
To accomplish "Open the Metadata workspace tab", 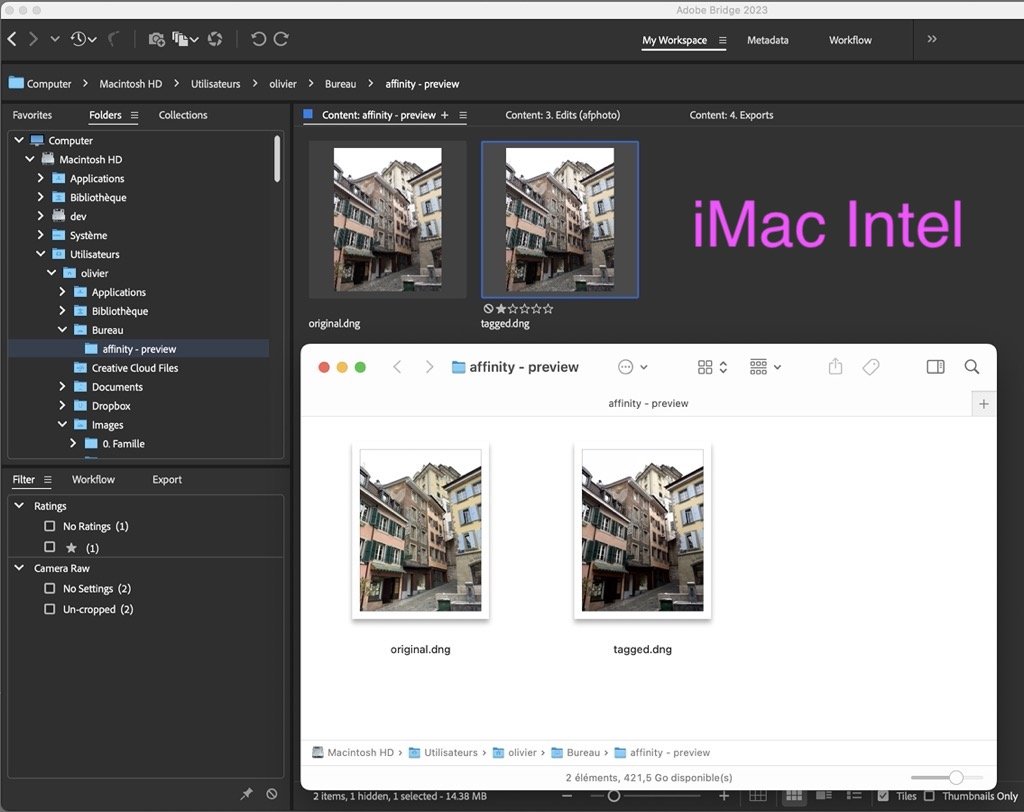I will coord(767,40).
